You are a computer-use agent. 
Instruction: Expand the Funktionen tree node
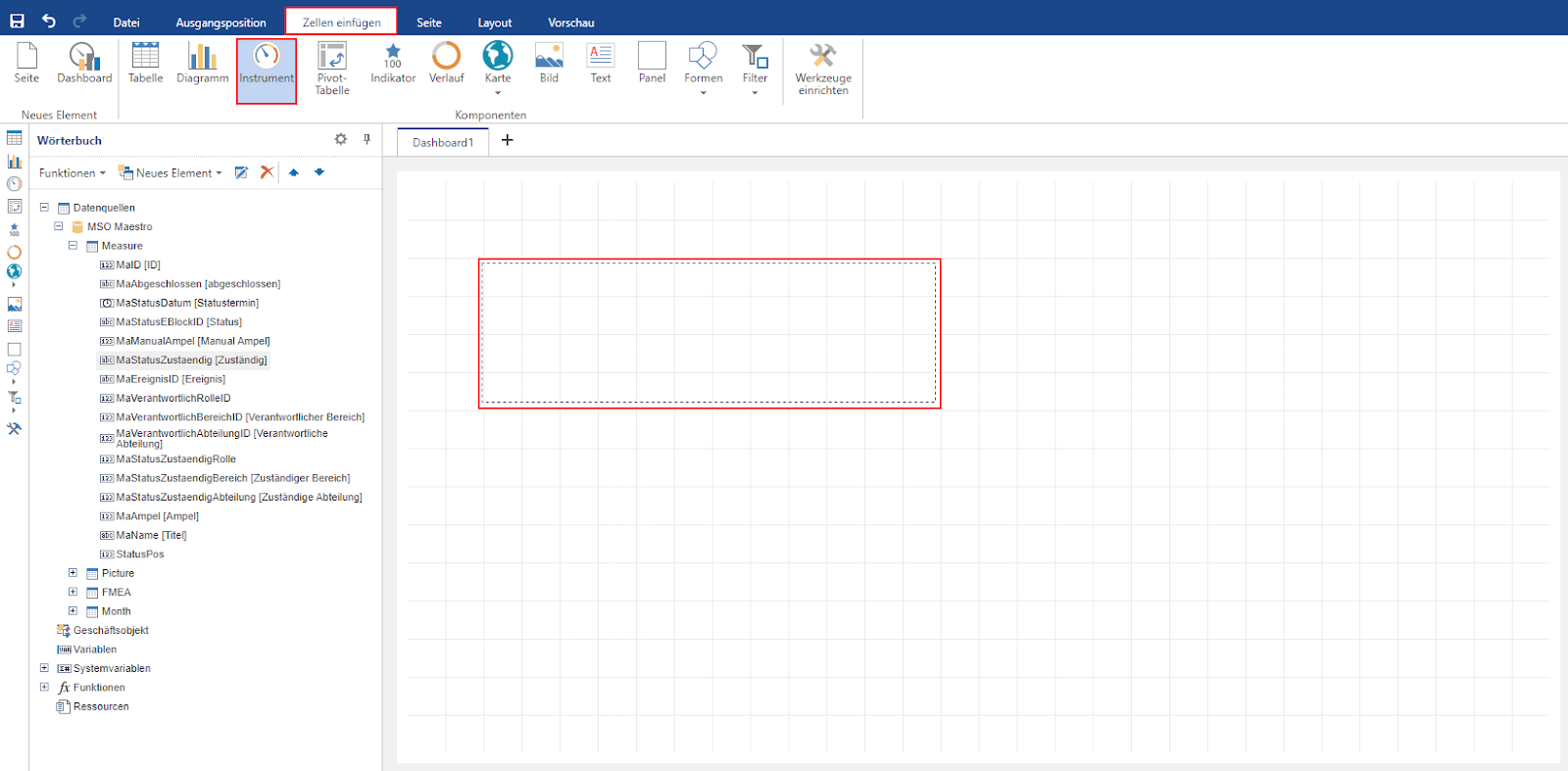click(x=44, y=687)
